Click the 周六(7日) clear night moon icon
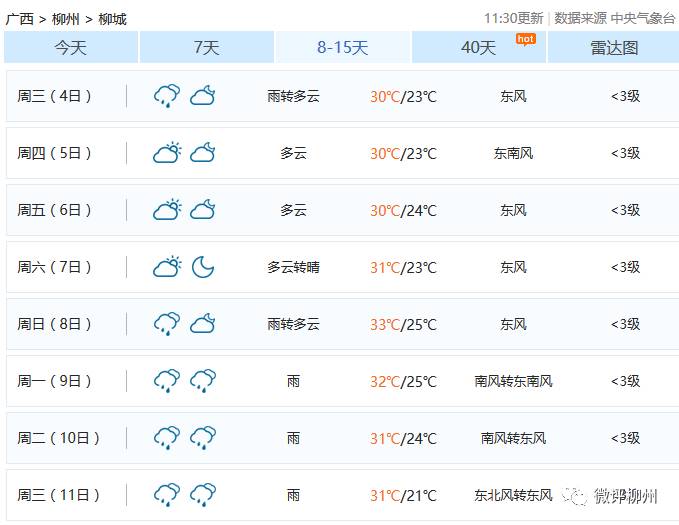This screenshot has height=525, width=679. pyautogui.click(x=203, y=267)
